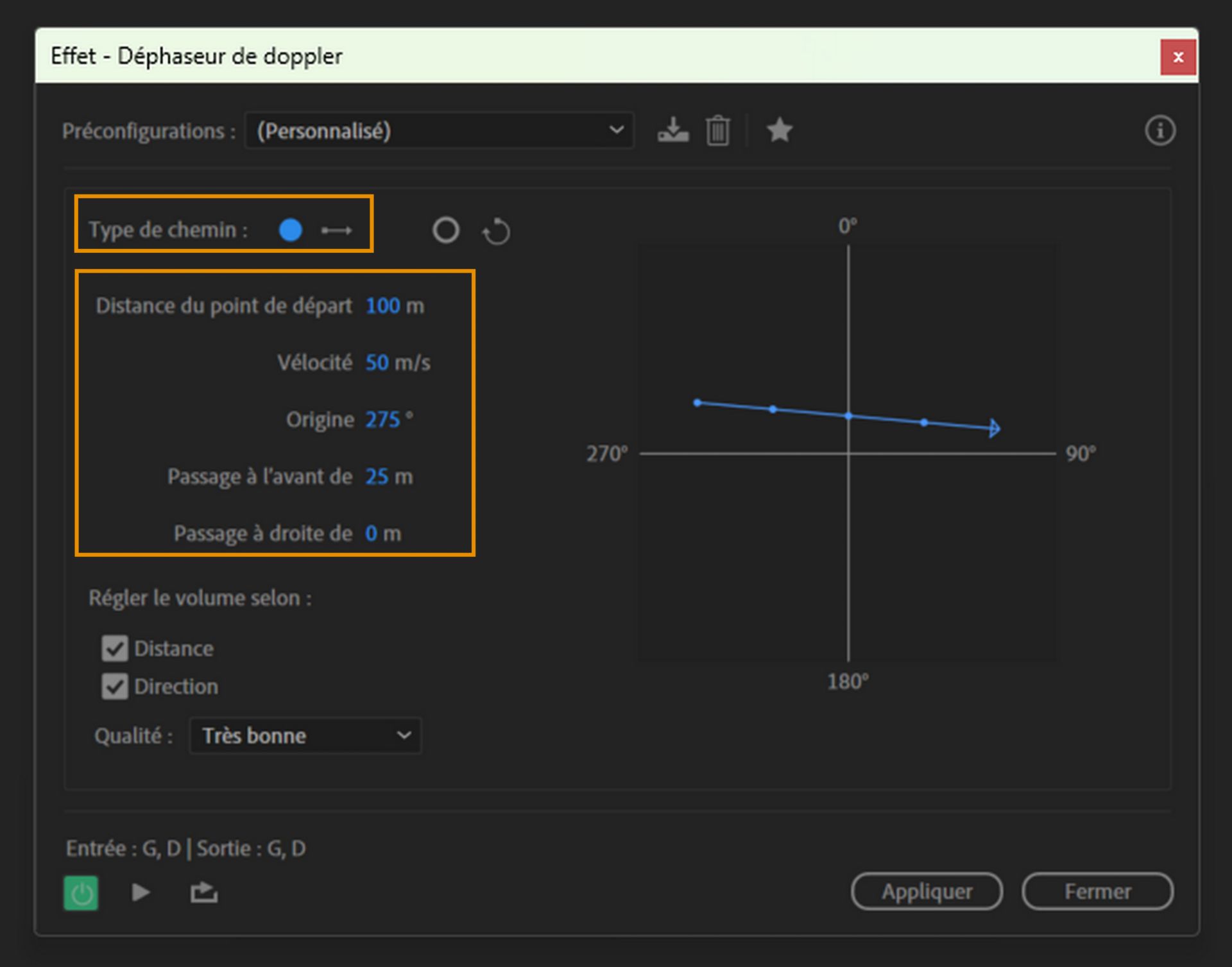The width and height of the screenshot is (1232, 967).
Task: Click the 180° graph label
Action: pyautogui.click(x=848, y=681)
